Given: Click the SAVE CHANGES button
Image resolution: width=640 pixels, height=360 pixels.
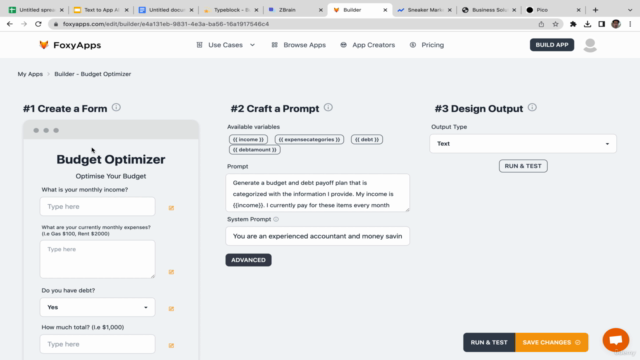Looking at the screenshot, I should pos(551,342).
